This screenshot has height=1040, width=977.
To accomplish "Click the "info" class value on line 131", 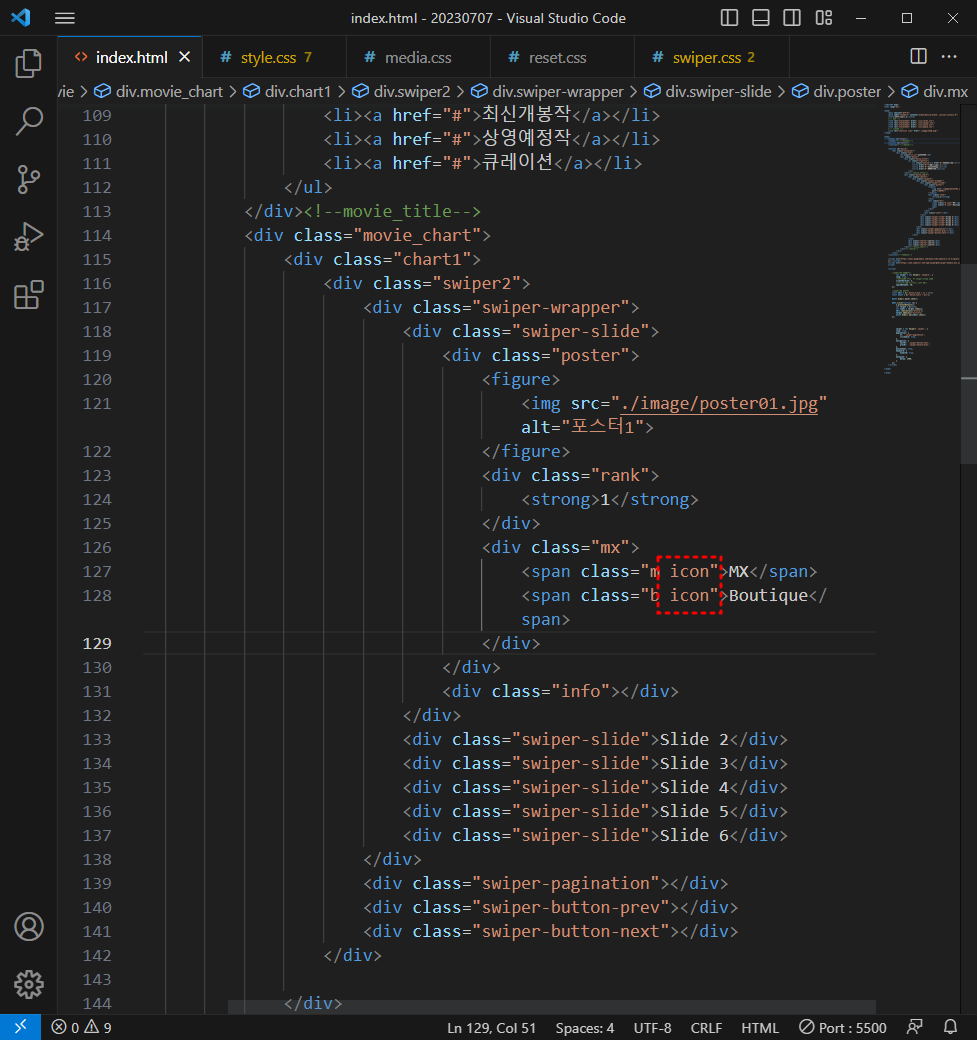I will point(580,692).
